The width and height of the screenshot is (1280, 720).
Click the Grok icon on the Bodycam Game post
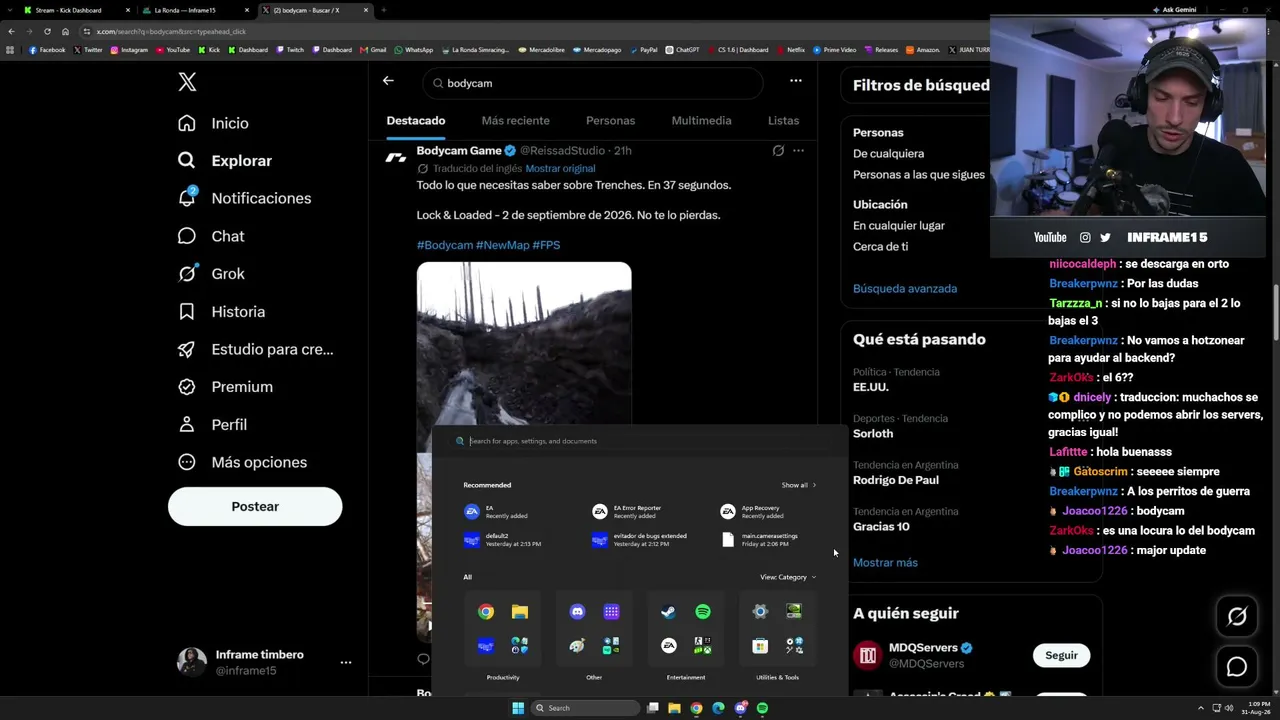[x=778, y=151]
